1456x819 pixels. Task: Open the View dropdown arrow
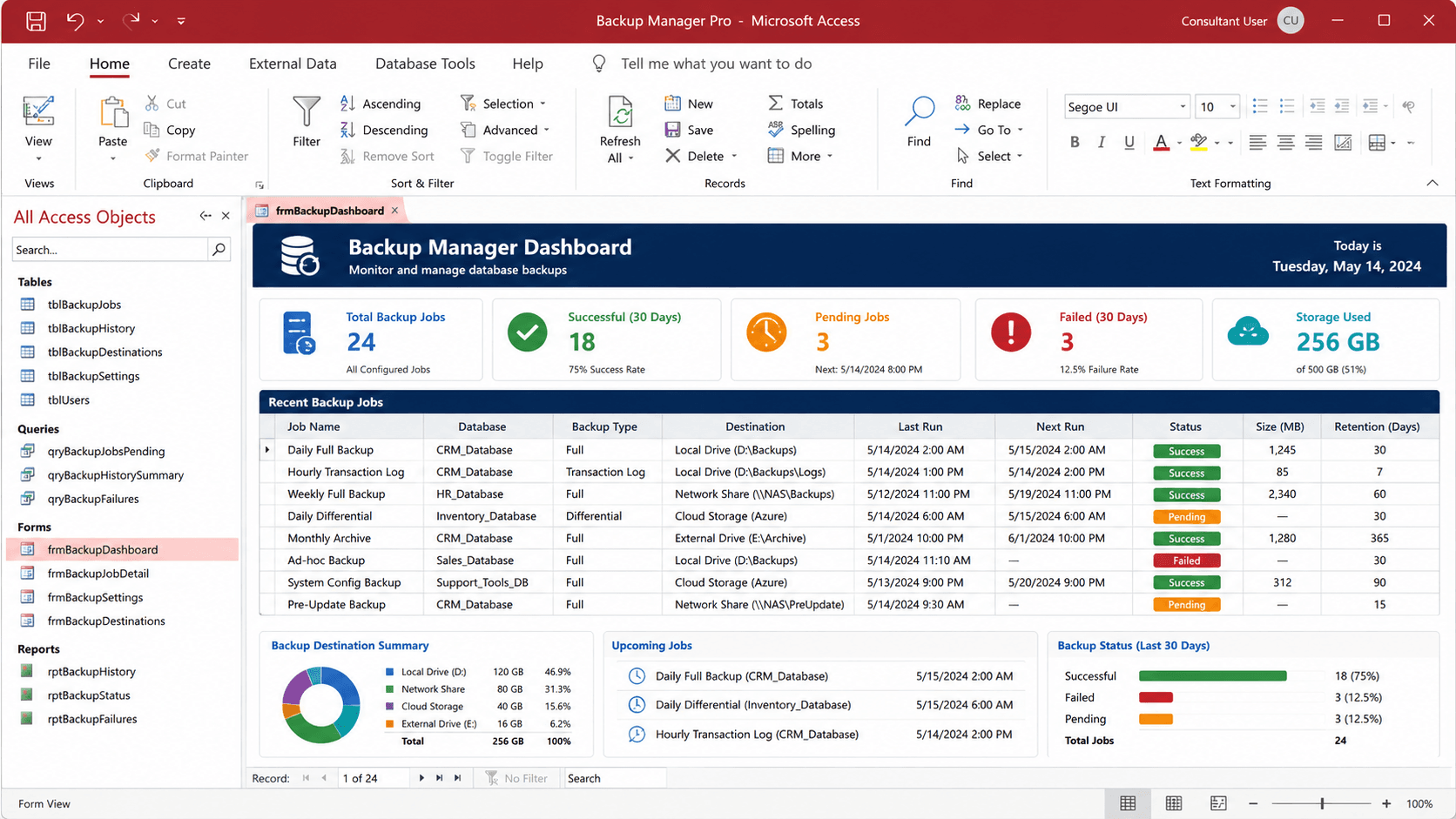tap(38, 158)
